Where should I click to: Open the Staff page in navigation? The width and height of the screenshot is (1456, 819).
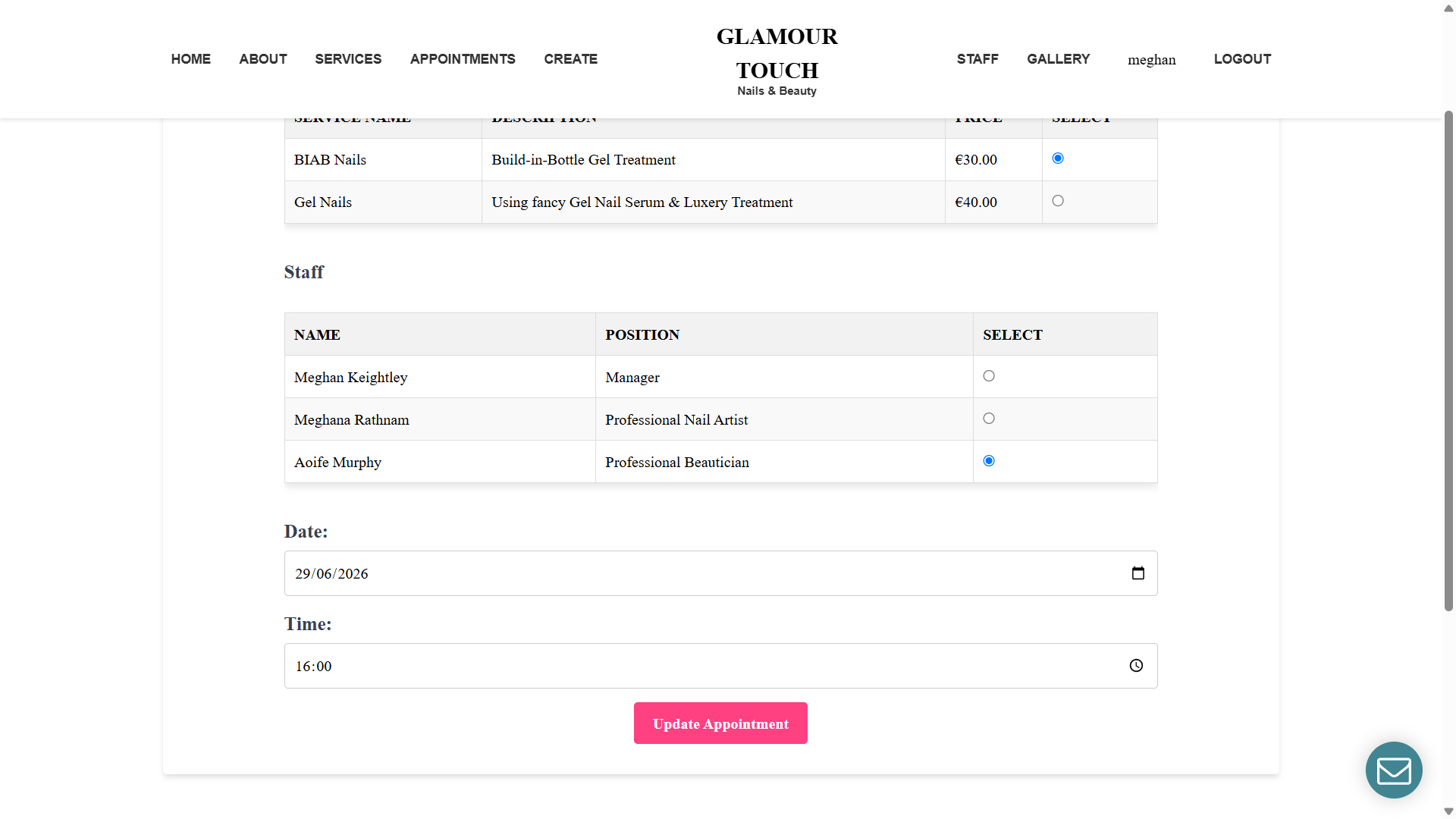977,59
